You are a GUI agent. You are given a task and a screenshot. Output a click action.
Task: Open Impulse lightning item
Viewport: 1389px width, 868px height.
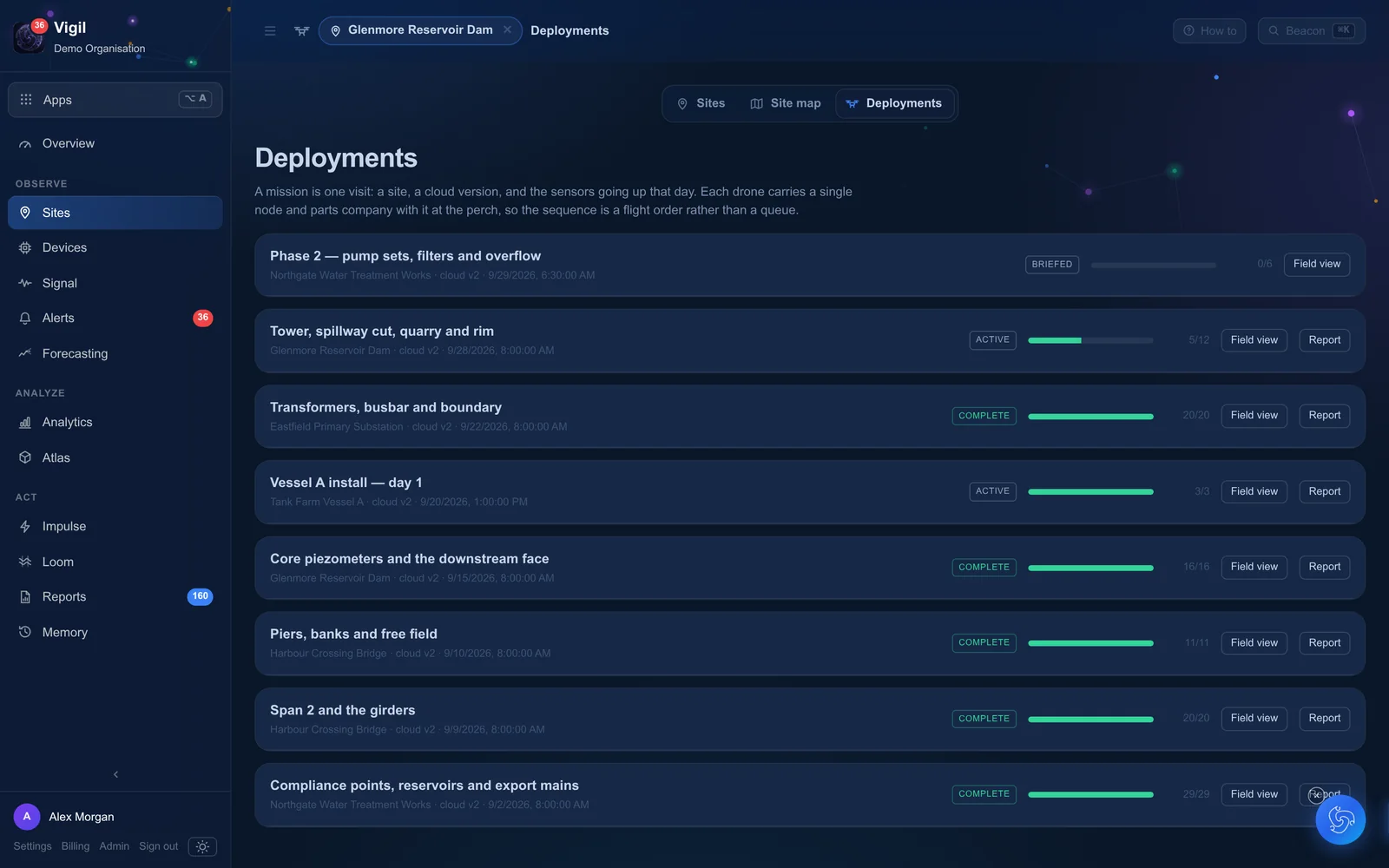click(x=115, y=527)
